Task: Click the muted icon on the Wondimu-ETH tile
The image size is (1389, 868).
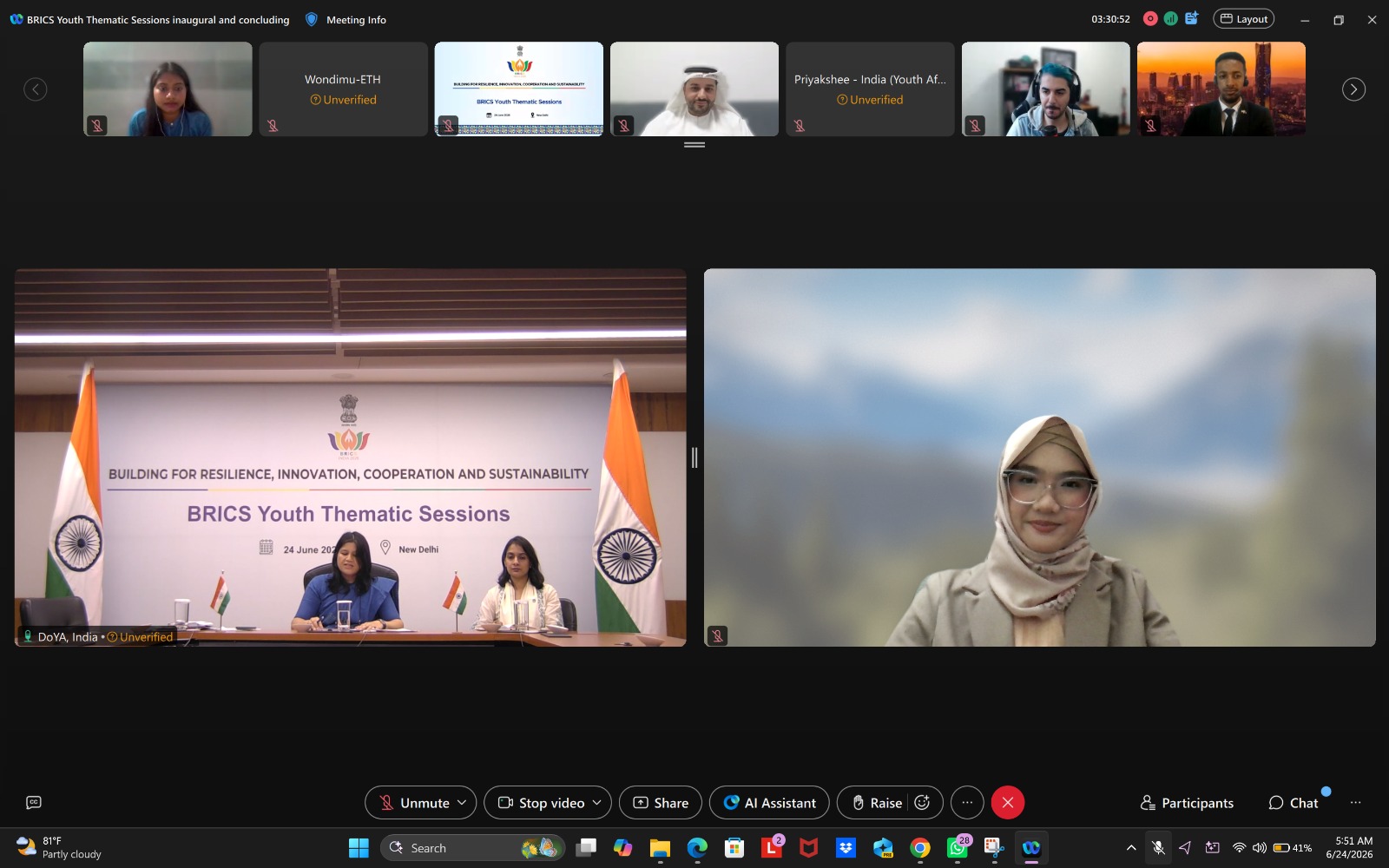Action: [x=273, y=126]
